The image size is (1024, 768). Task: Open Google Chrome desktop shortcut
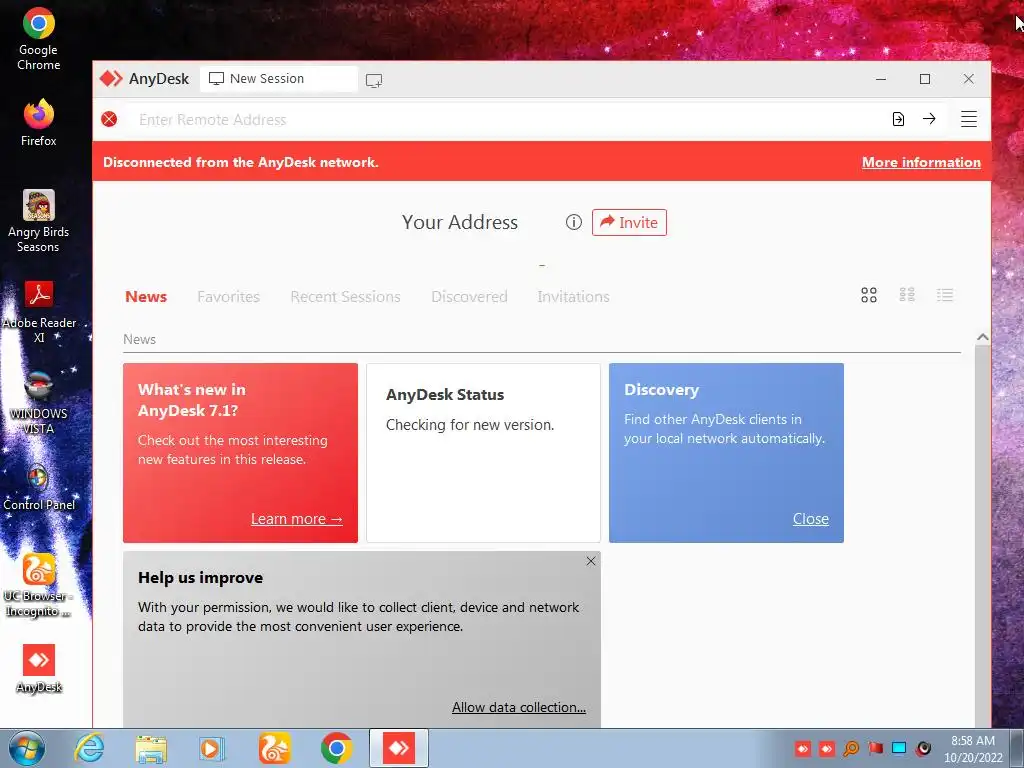pos(39,39)
